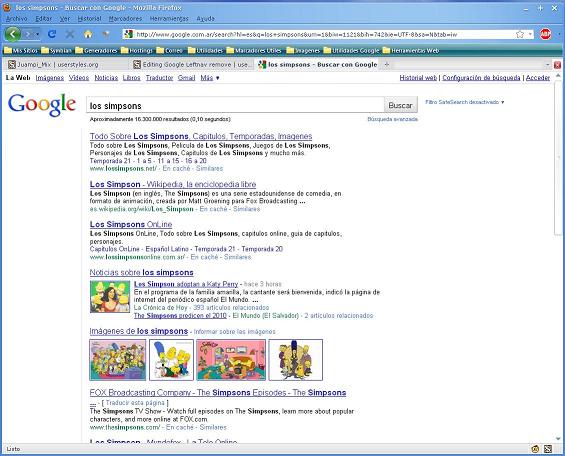This screenshot has width=565, height=456.
Task: Open the Archivo menu
Action: coord(17,18)
